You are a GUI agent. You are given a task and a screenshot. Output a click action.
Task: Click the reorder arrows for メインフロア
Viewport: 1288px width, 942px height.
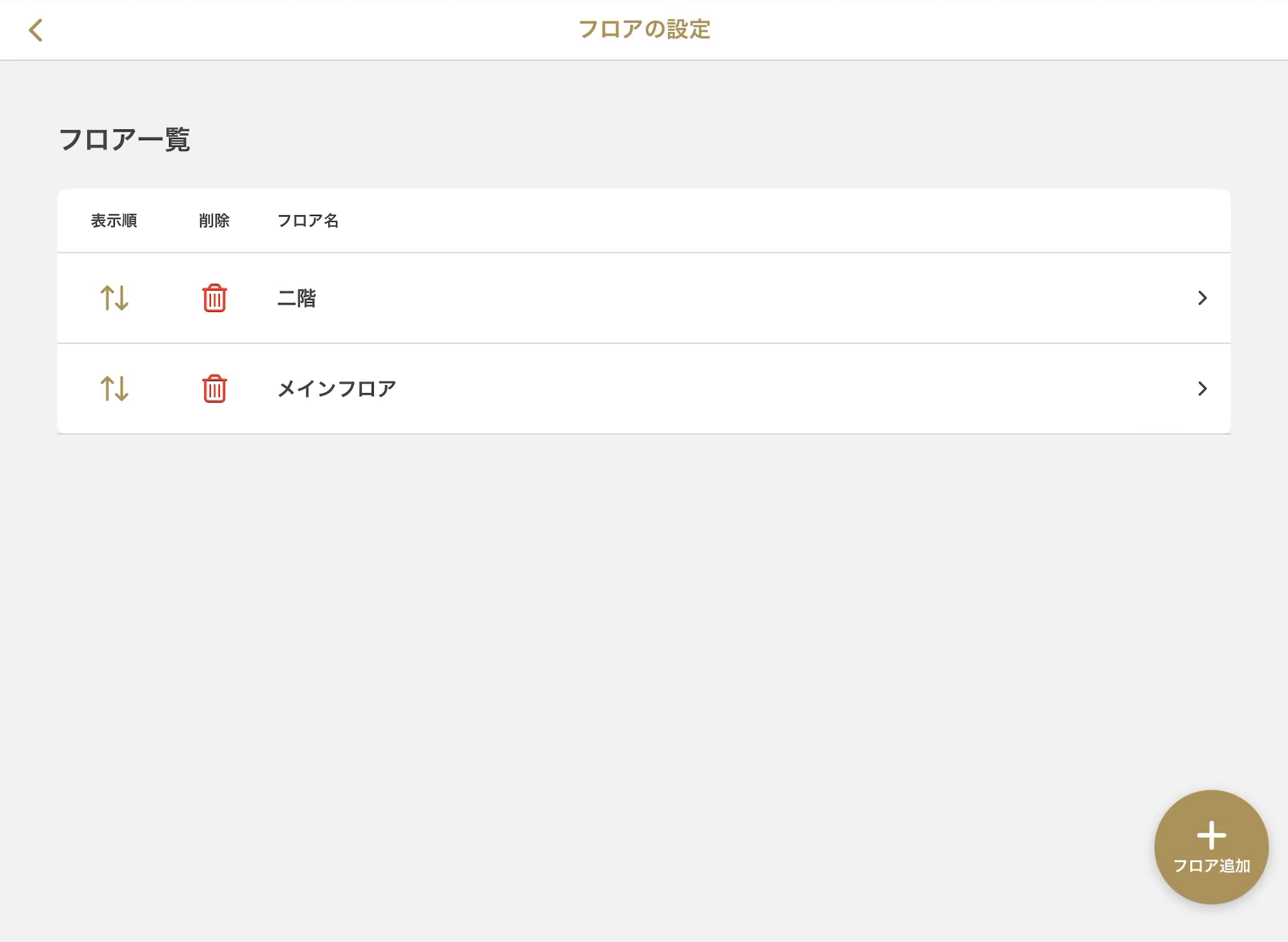pyautogui.click(x=114, y=388)
